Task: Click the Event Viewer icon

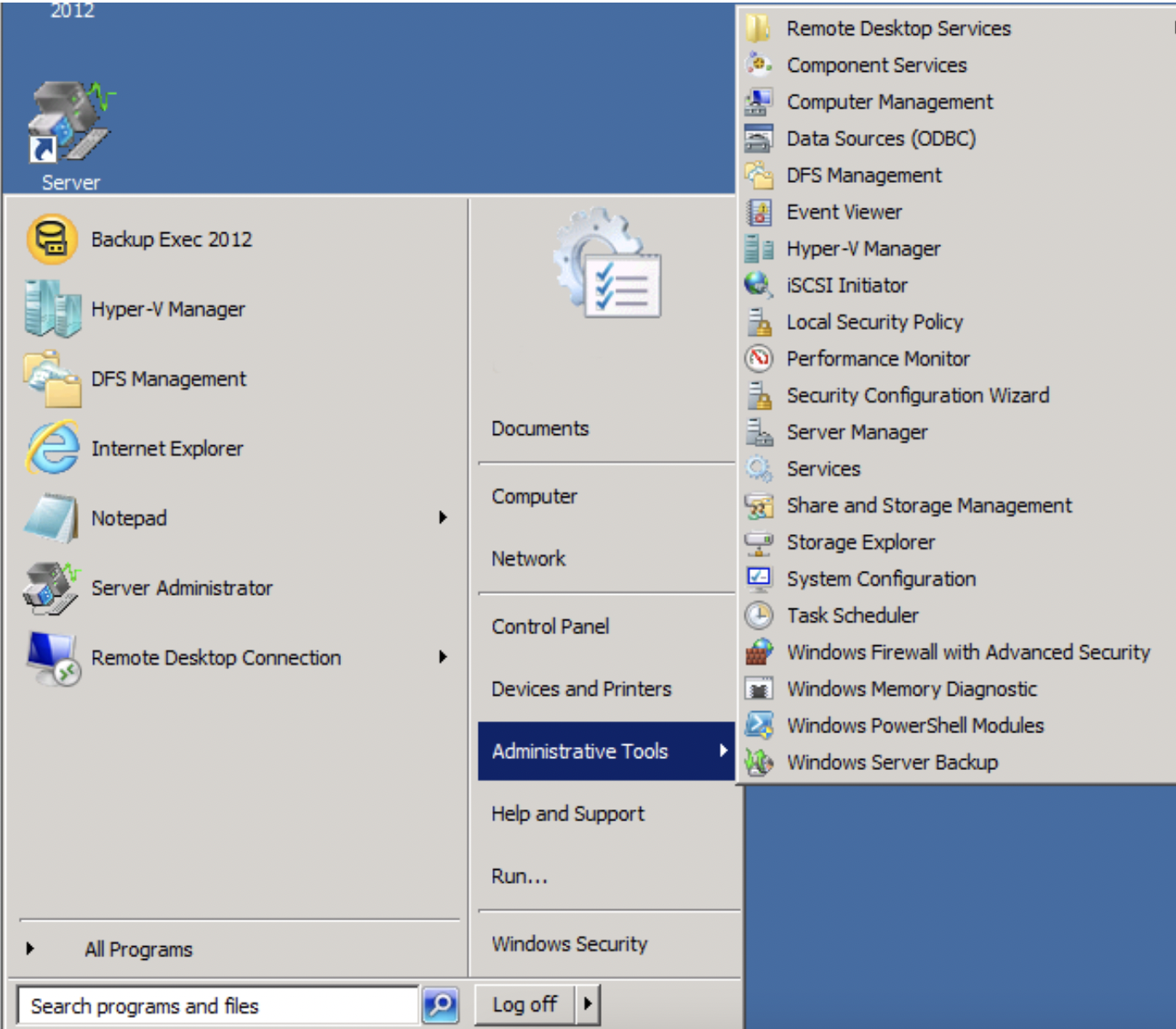Action: (x=758, y=212)
